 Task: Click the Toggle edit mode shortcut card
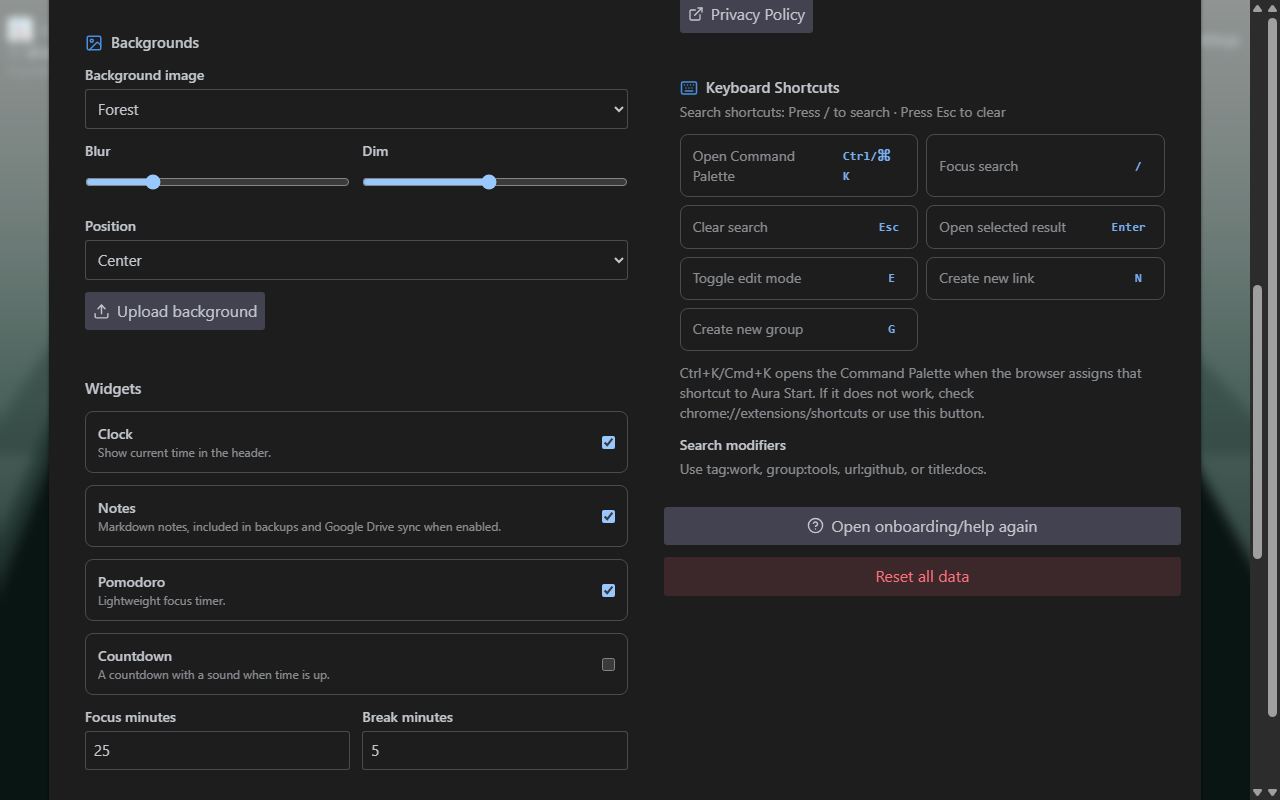pos(799,278)
